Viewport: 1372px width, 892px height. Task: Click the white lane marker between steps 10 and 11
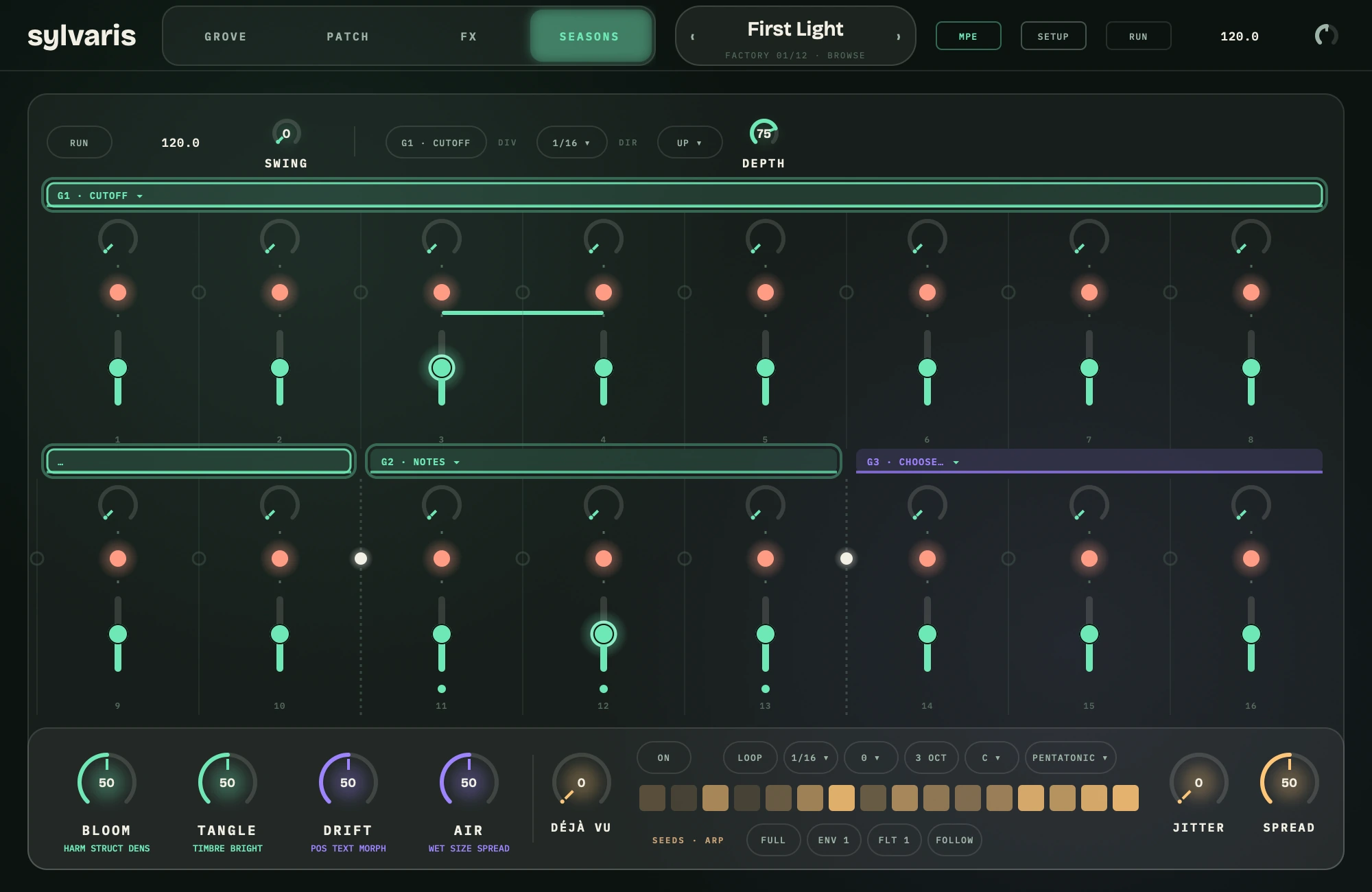tap(361, 559)
